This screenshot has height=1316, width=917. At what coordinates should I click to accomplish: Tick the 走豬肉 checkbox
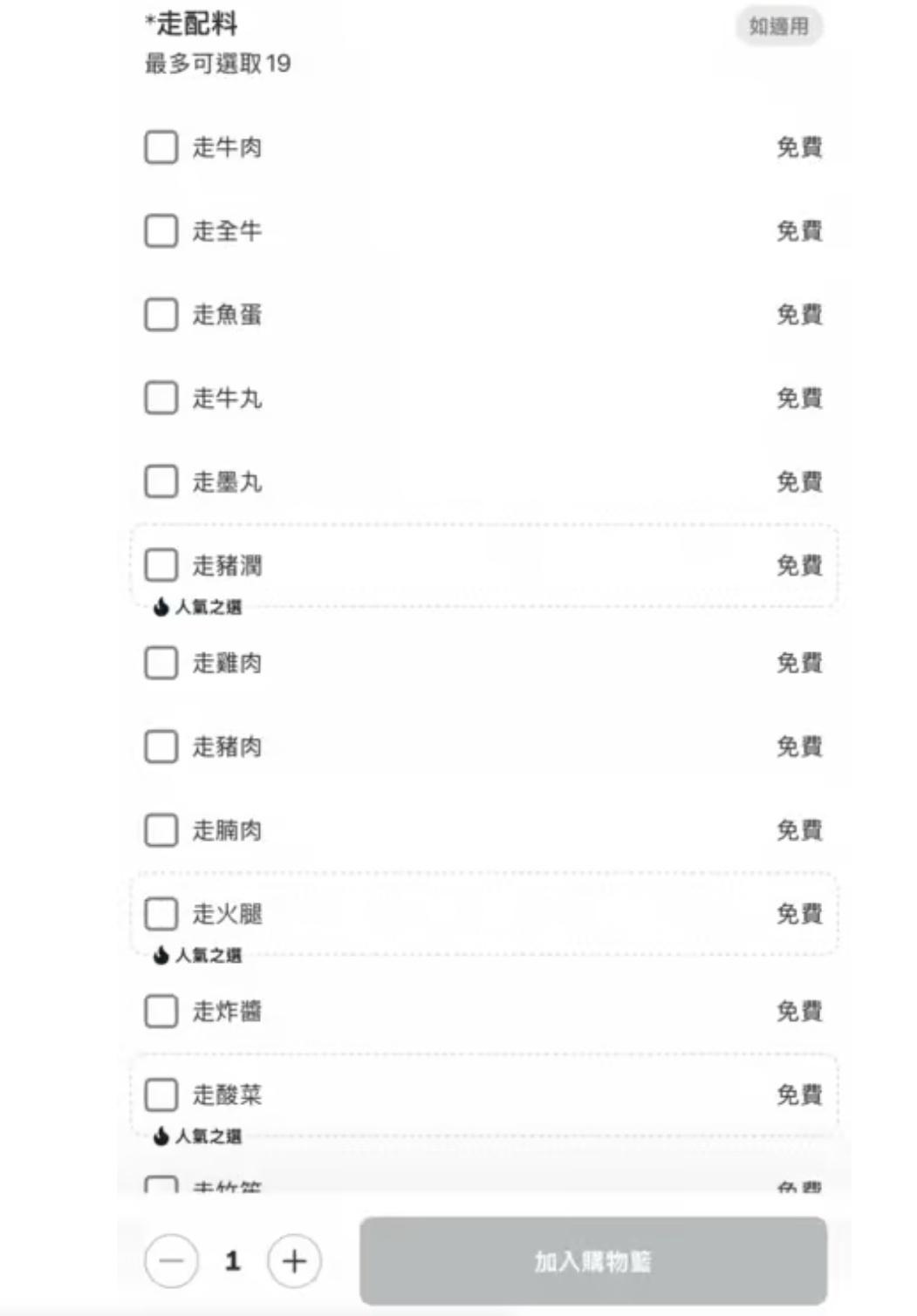pos(161,747)
